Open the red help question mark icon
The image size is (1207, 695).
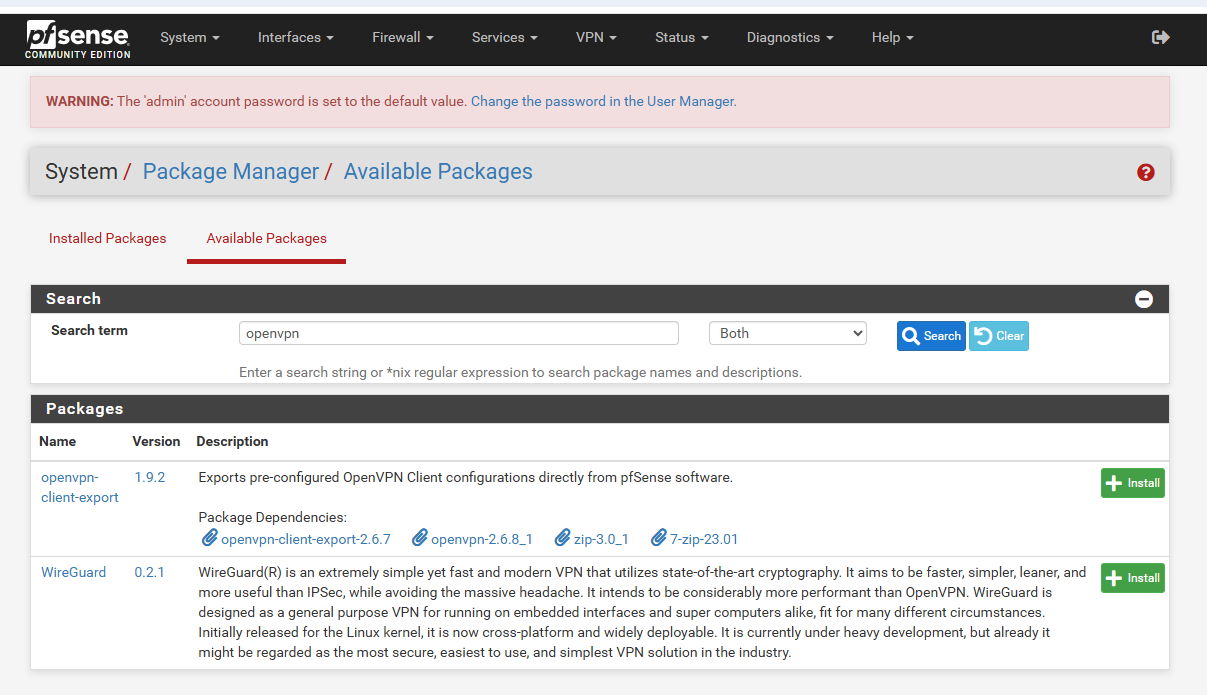click(x=1146, y=172)
